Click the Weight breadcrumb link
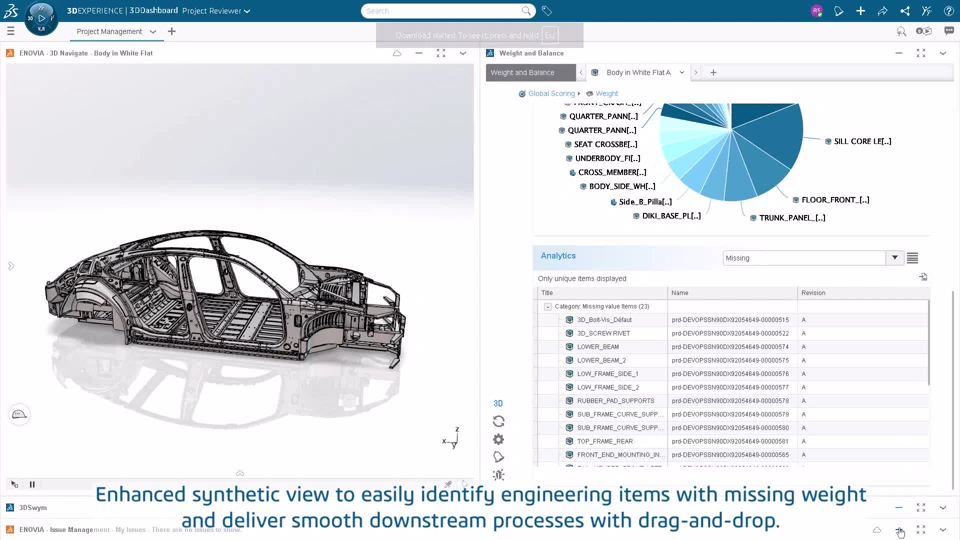This screenshot has width=960, height=540. coord(606,94)
